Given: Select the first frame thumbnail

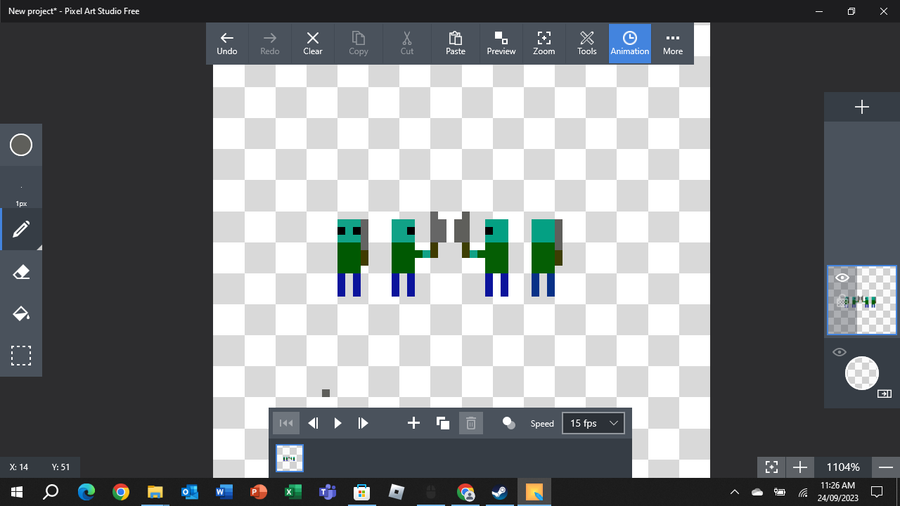Looking at the screenshot, I should (289, 458).
